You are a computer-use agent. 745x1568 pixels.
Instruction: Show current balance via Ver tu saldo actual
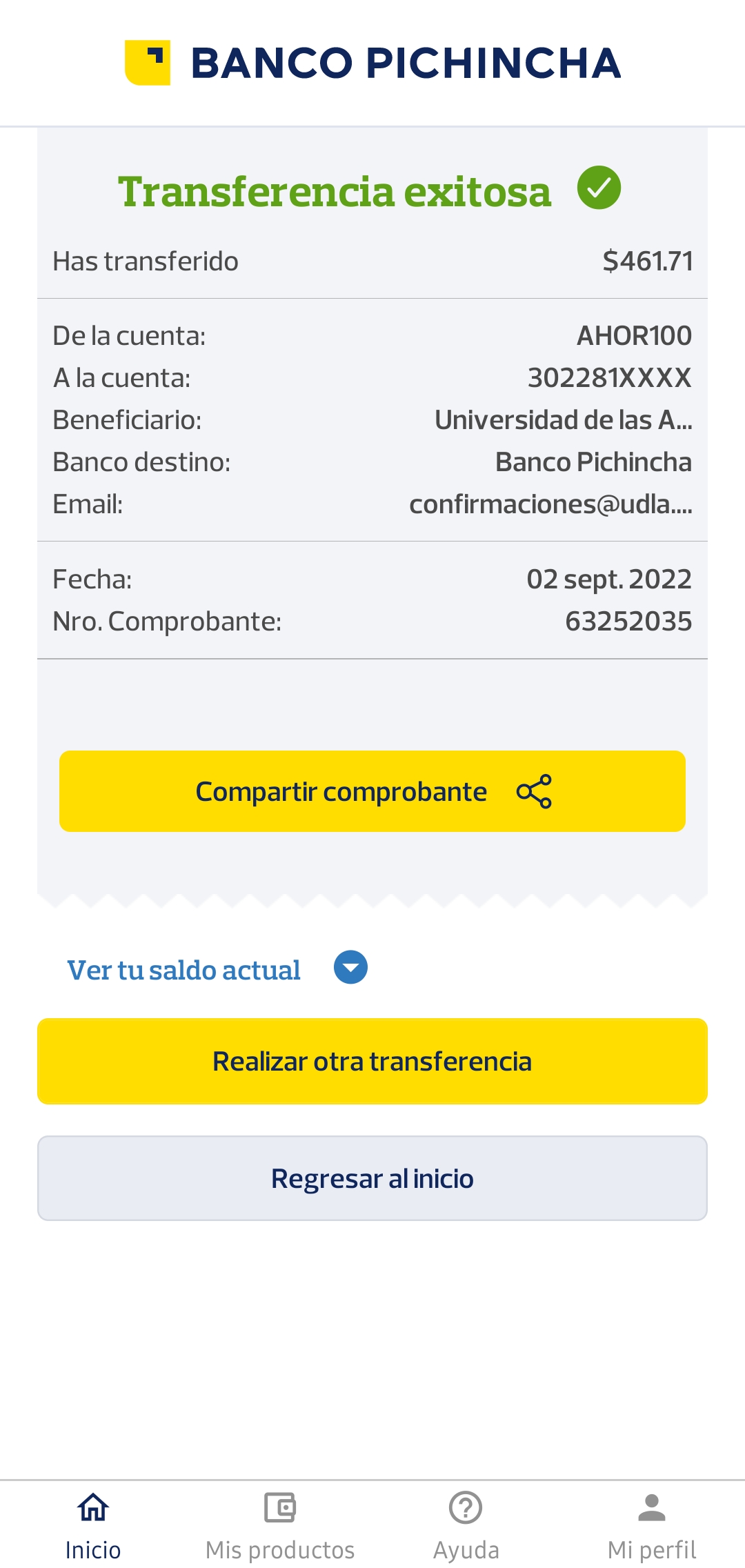(183, 970)
